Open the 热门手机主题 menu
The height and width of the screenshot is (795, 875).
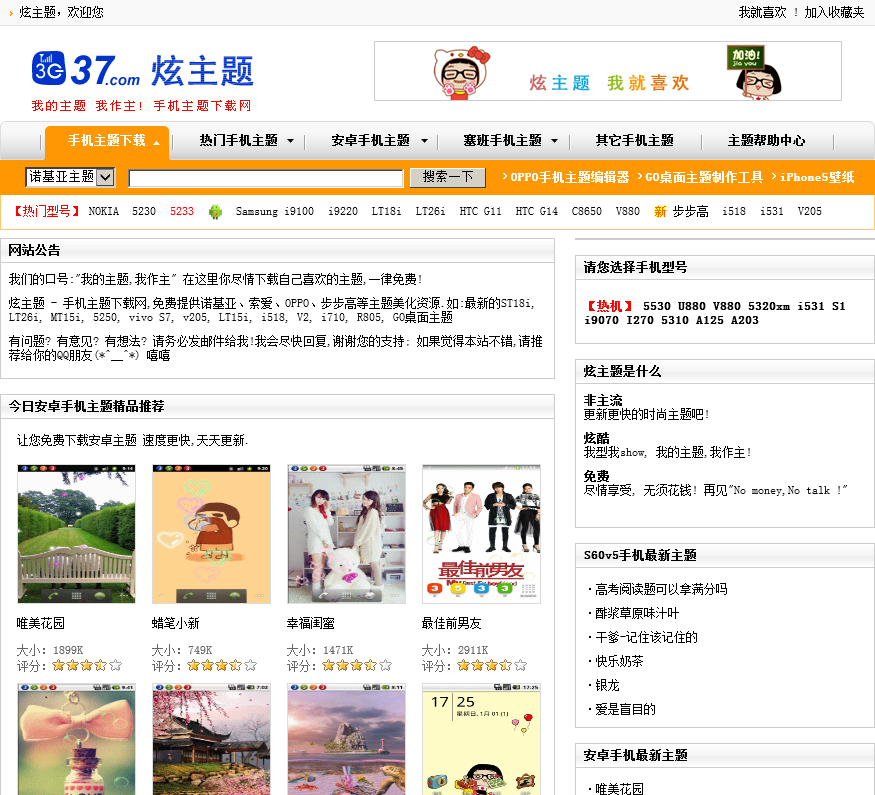(x=239, y=141)
